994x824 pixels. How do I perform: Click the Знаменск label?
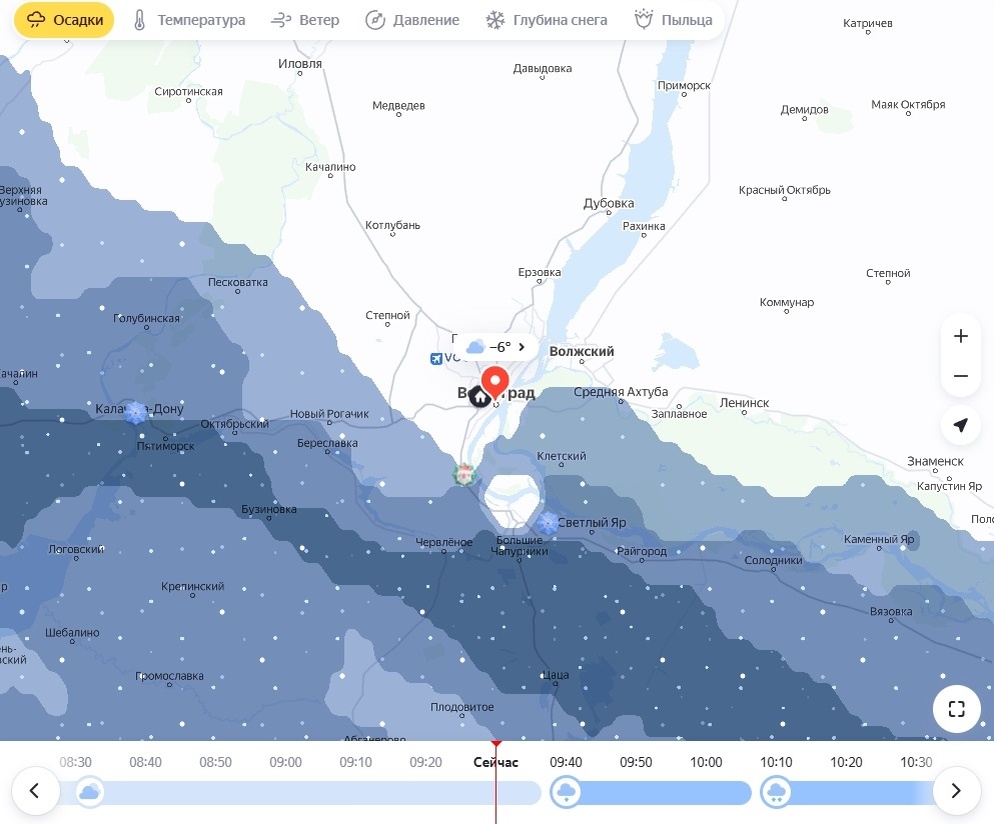point(935,461)
